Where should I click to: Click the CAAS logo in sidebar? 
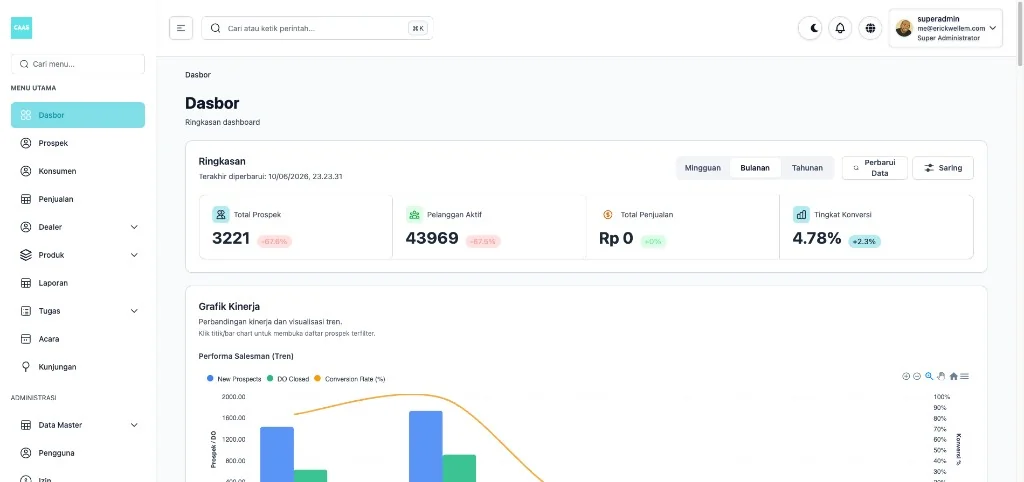[x=22, y=28]
